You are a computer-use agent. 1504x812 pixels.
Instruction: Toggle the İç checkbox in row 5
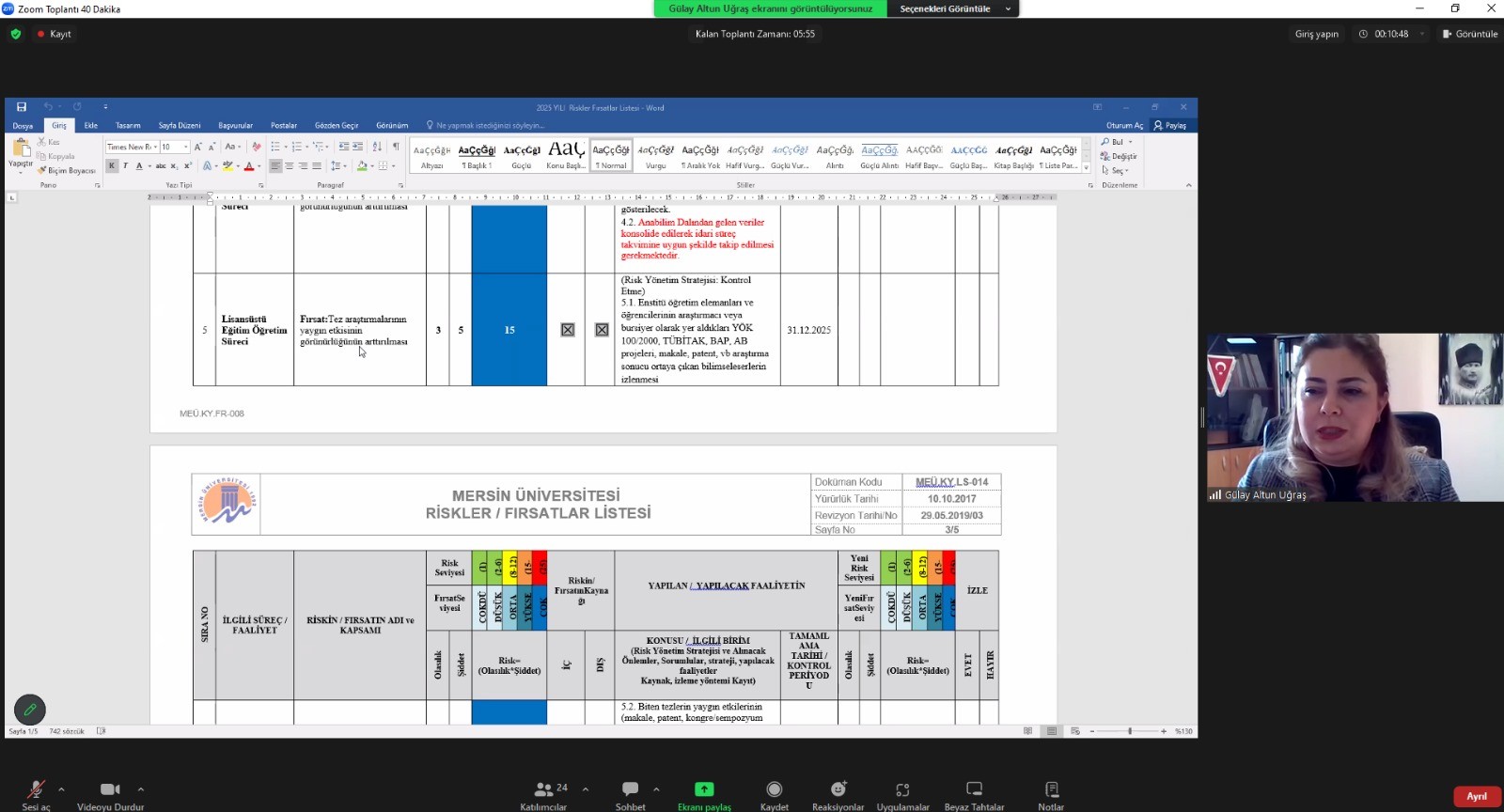coord(568,330)
